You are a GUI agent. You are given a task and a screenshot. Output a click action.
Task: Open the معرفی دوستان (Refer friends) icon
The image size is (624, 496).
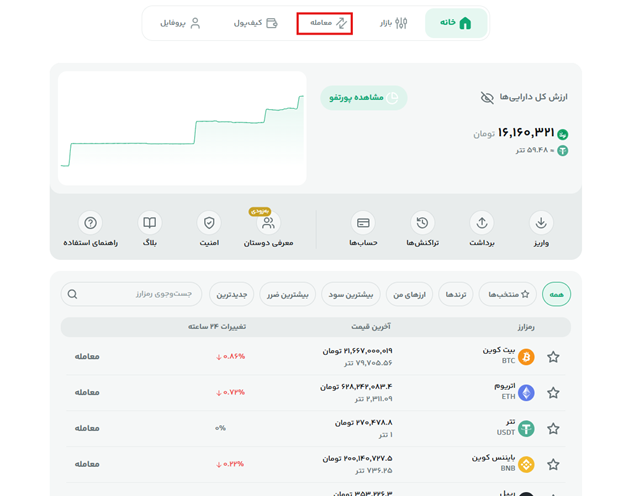click(x=268, y=223)
